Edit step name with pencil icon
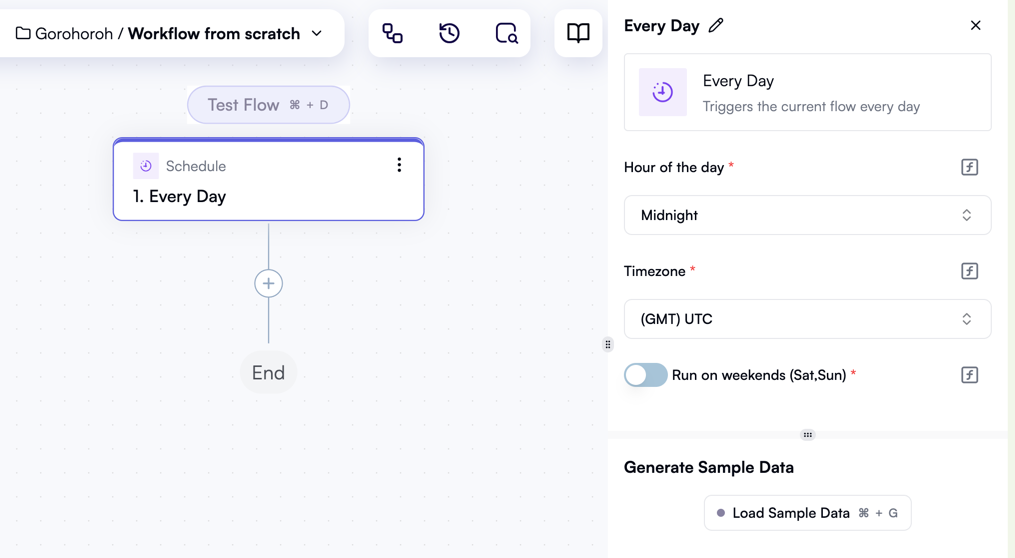 (x=716, y=26)
